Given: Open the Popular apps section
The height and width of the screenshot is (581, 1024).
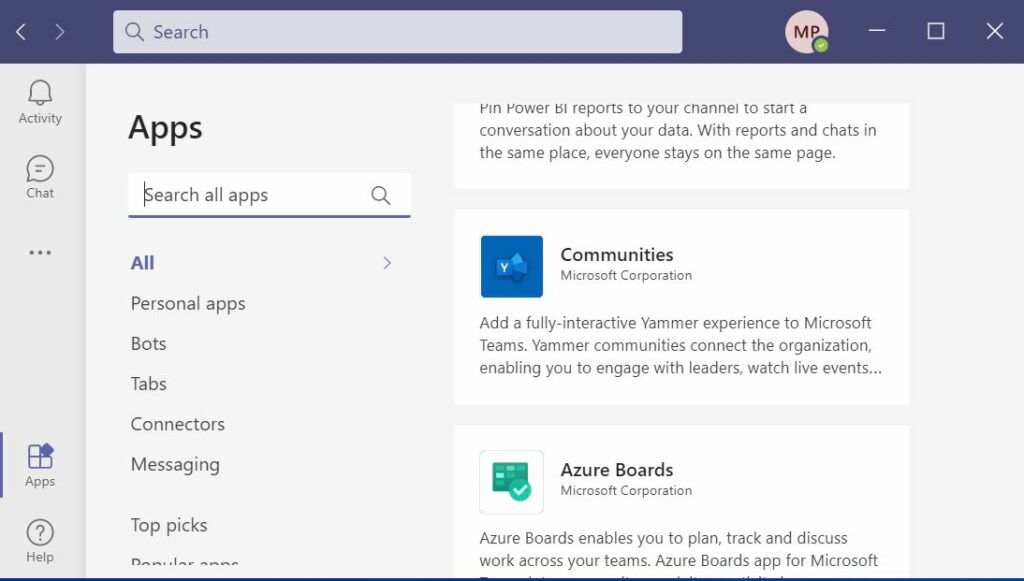Looking at the screenshot, I should 184,563.
